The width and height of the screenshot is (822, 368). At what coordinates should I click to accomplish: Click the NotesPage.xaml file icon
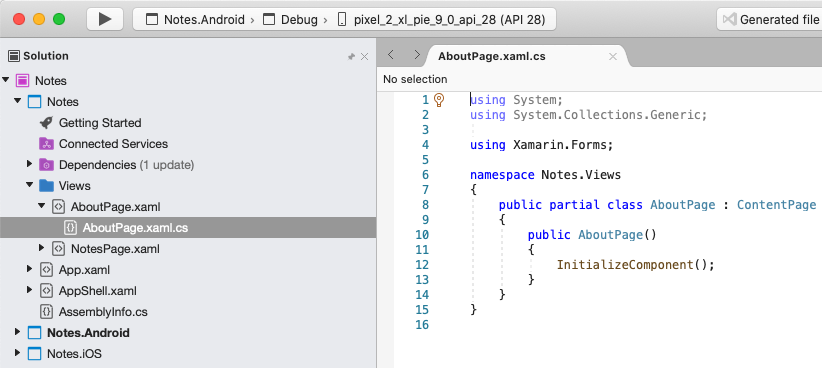[58, 248]
